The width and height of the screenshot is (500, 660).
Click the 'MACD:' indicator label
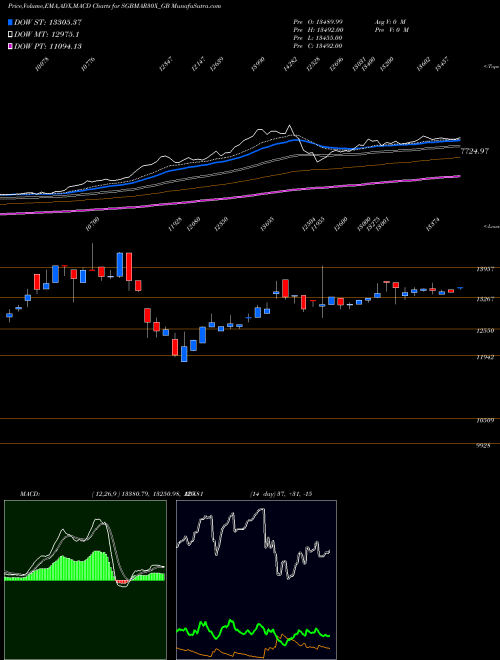tap(30, 494)
